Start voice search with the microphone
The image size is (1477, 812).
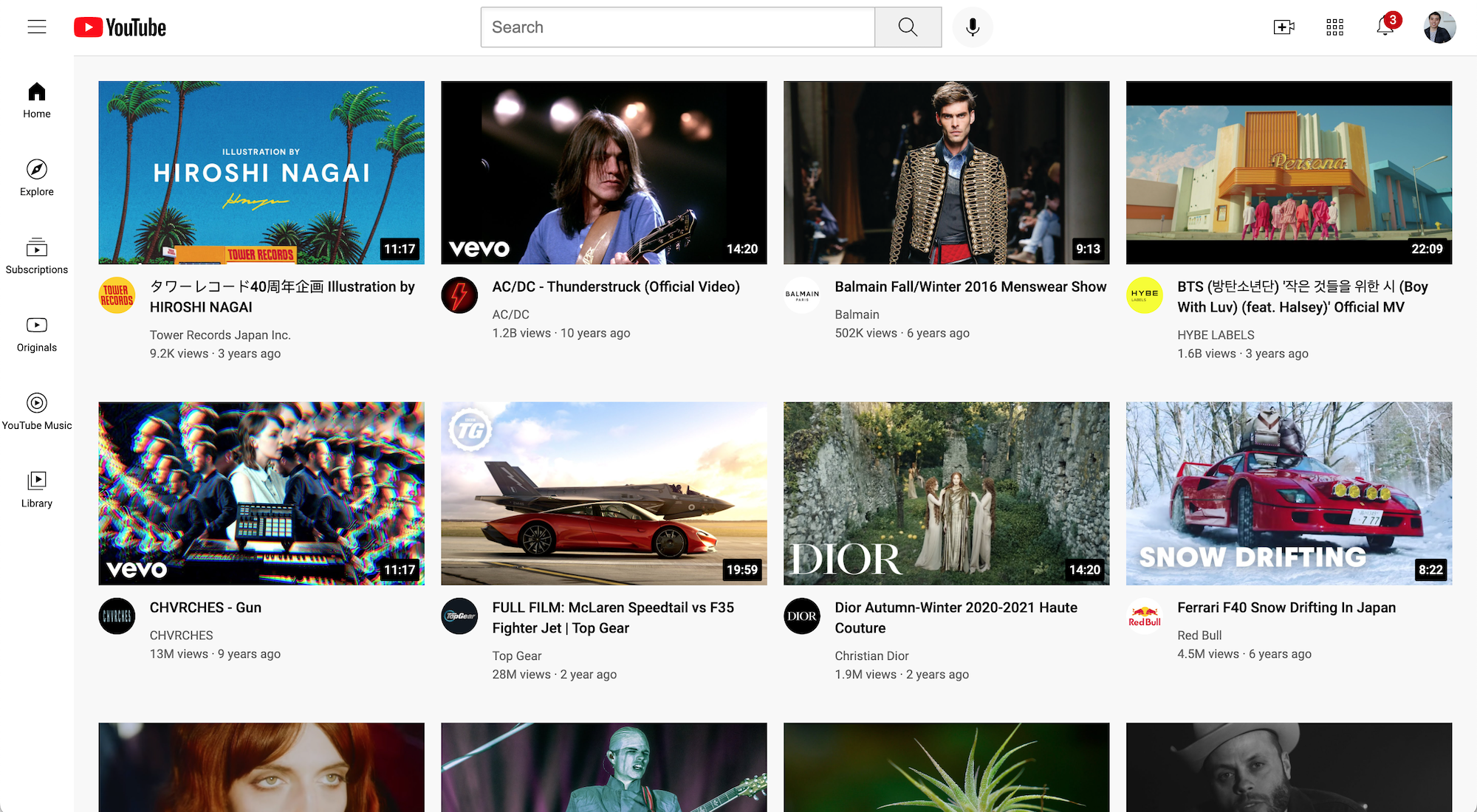tap(973, 27)
